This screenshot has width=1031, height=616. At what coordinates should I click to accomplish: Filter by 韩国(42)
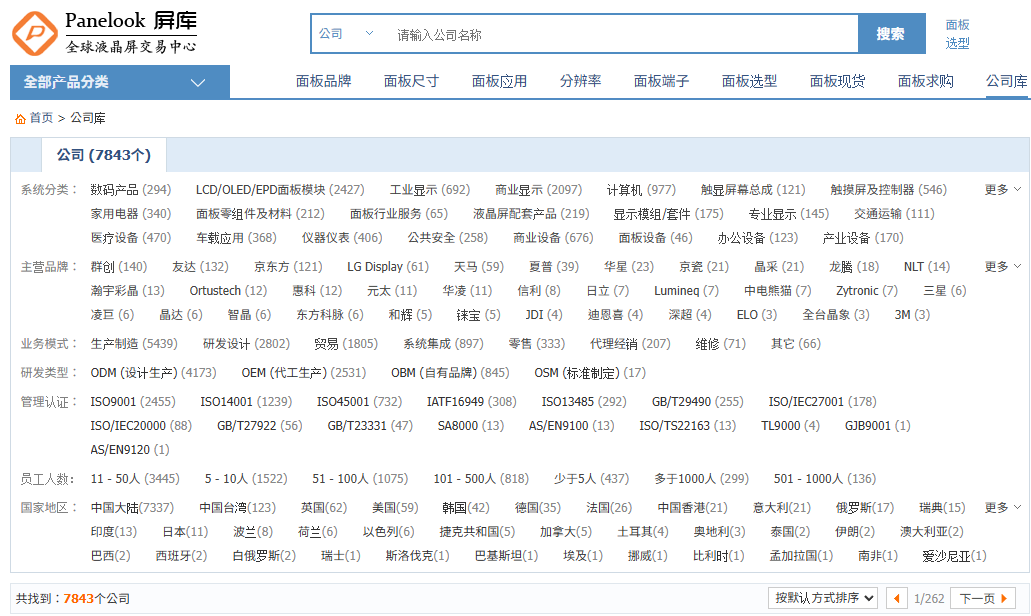click(466, 508)
